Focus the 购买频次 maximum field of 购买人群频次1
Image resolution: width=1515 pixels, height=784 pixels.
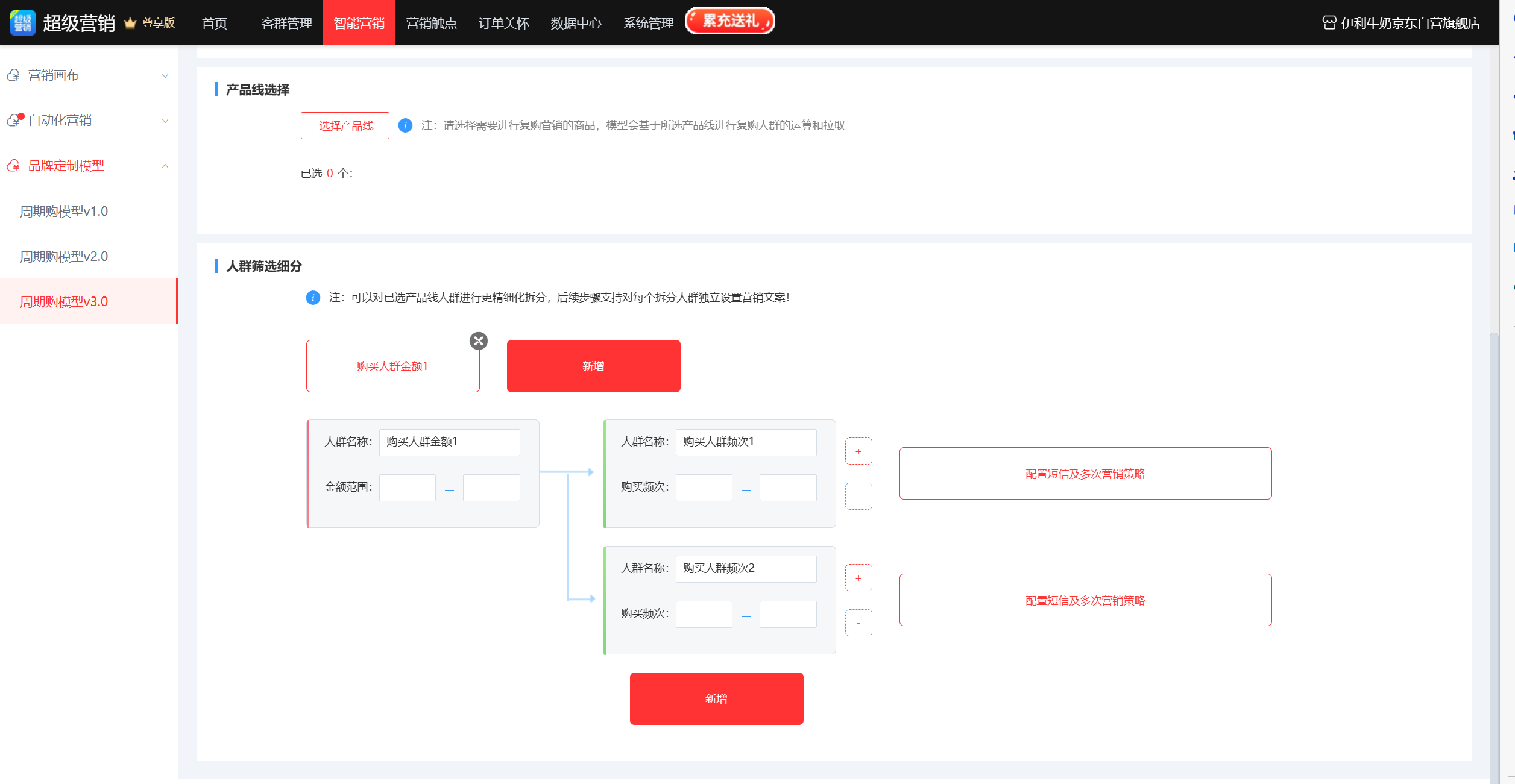(788, 488)
